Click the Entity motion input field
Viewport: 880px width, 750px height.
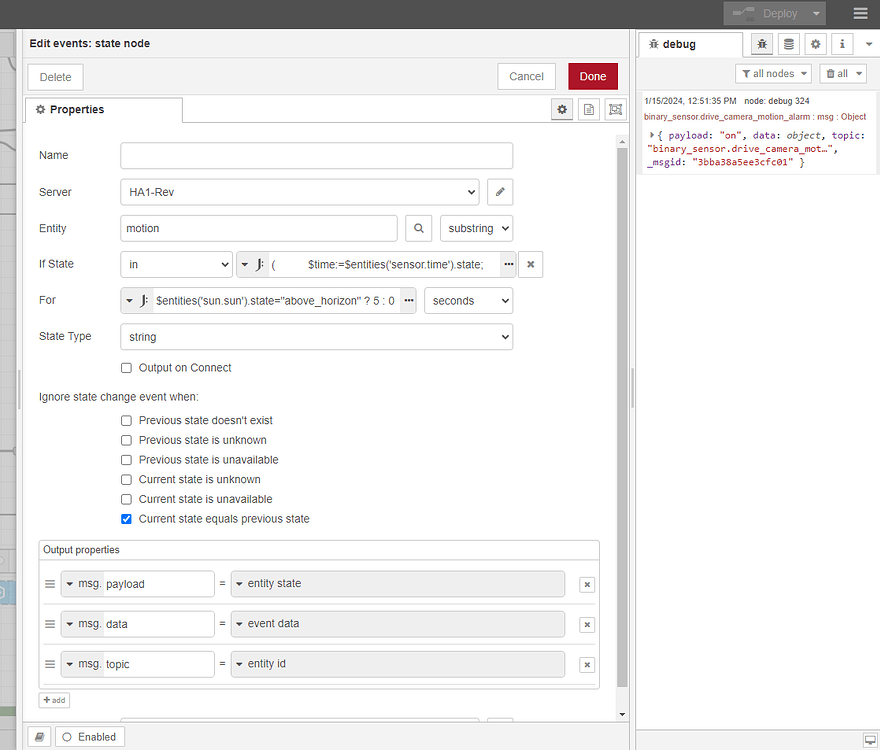point(259,228)
